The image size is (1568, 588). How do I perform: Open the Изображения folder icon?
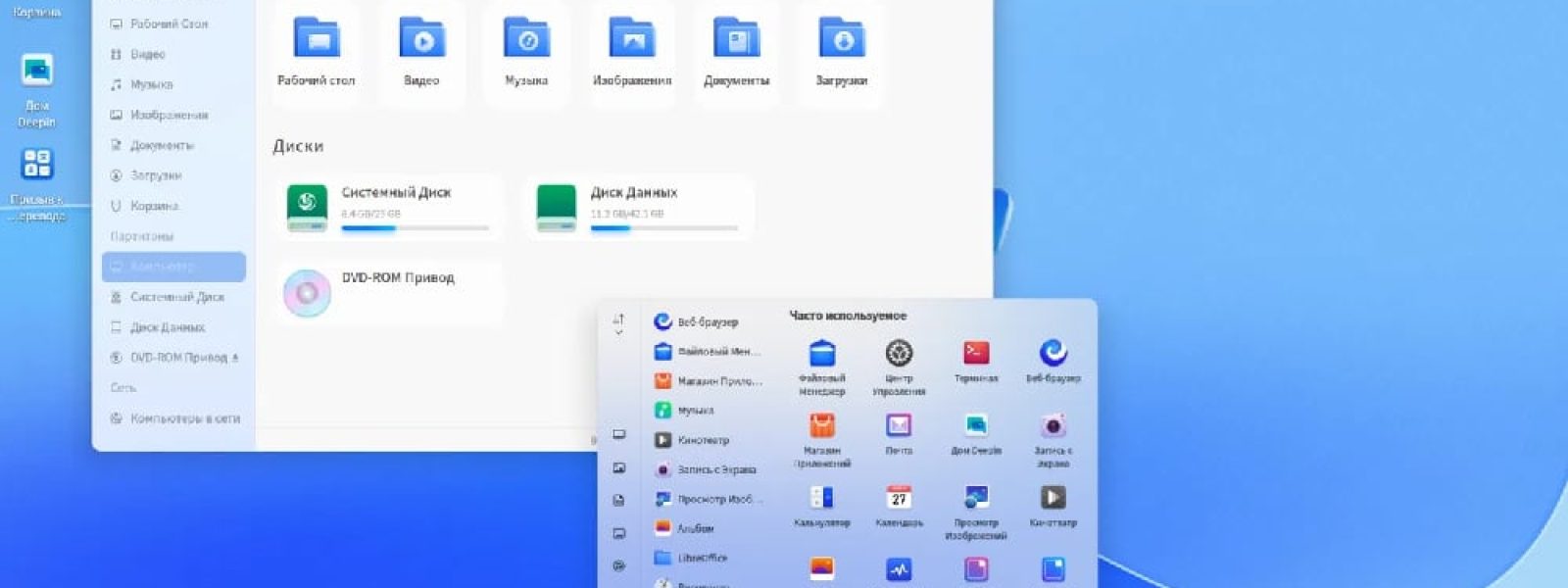[632, 51]
